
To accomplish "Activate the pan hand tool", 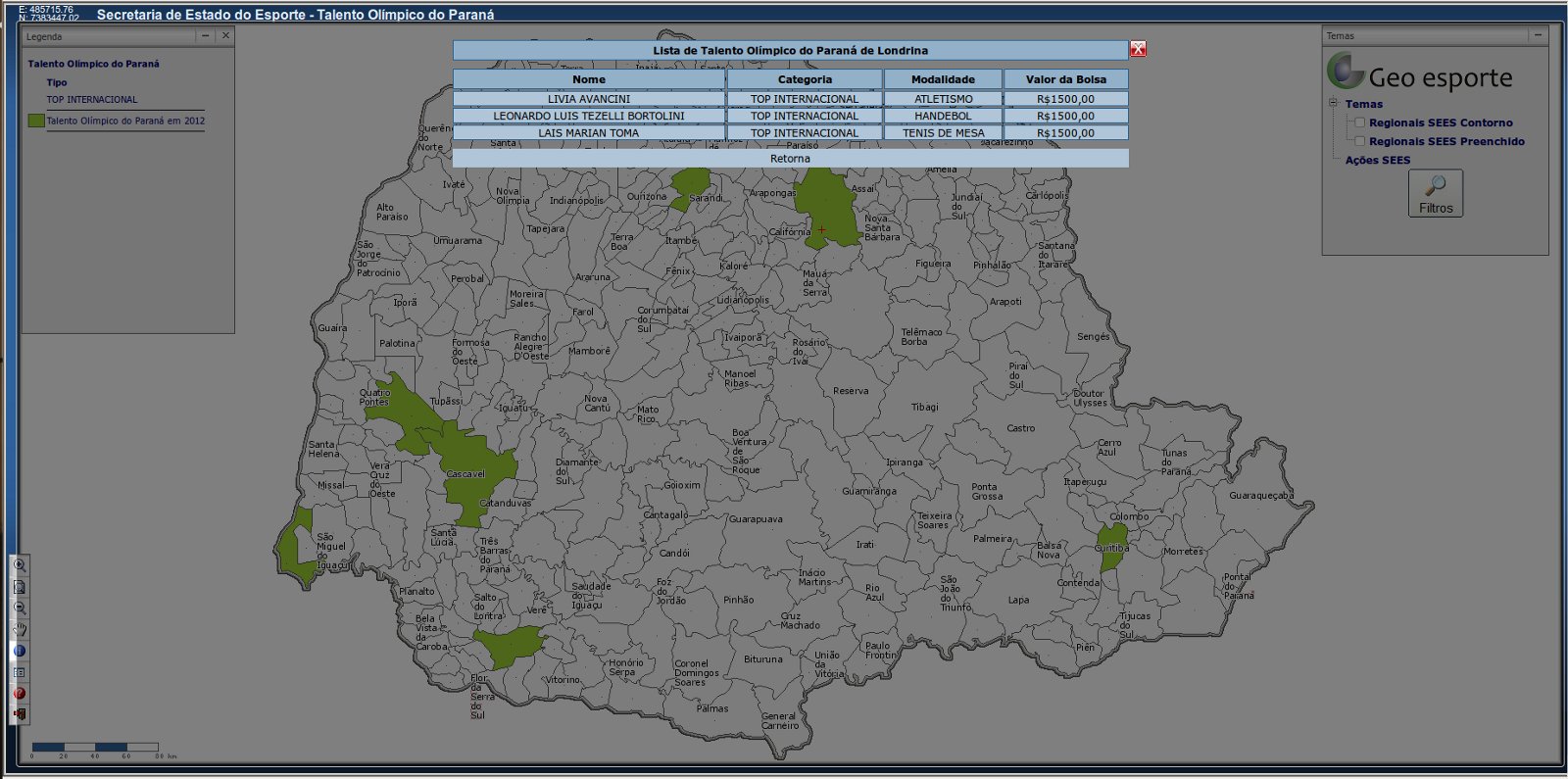I will pos(19,630).
